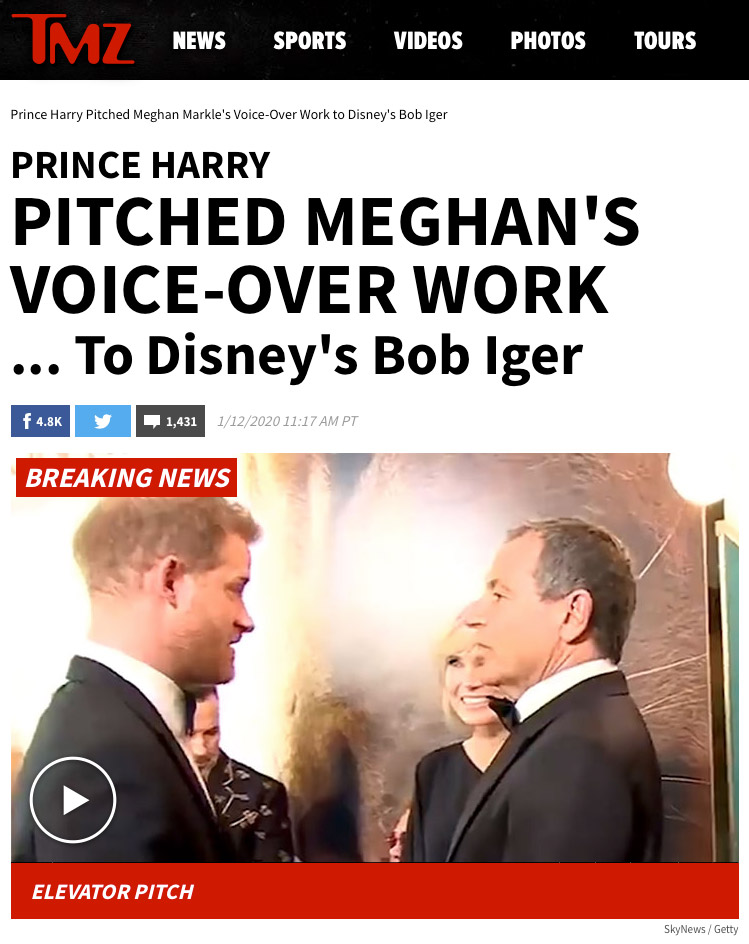Click the small article title above the headline
Image resolution: width=749 pixels, height=944 pixels.
pyautogui.click(x=229, y=114)
